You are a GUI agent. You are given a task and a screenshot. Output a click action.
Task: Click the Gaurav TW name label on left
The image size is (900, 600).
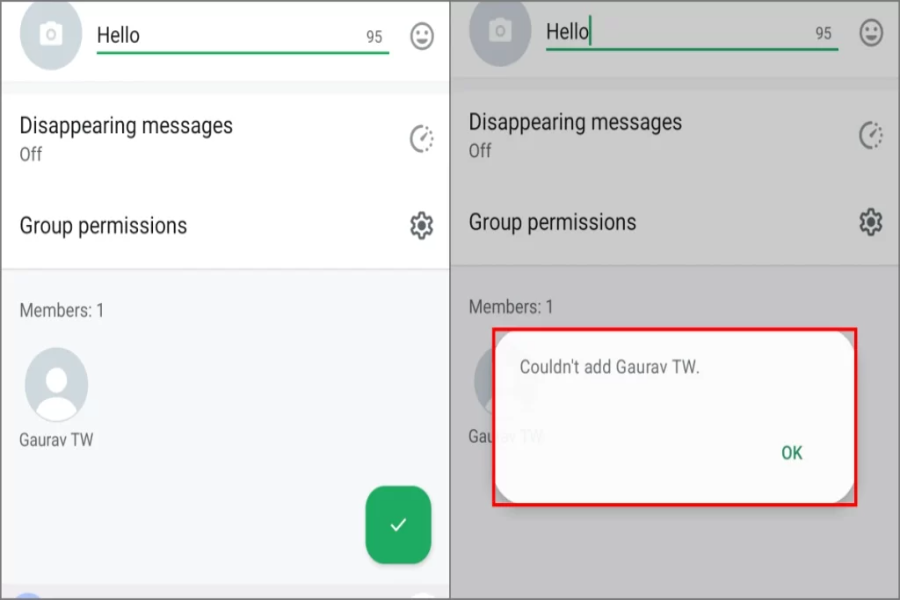pos(56,440)
